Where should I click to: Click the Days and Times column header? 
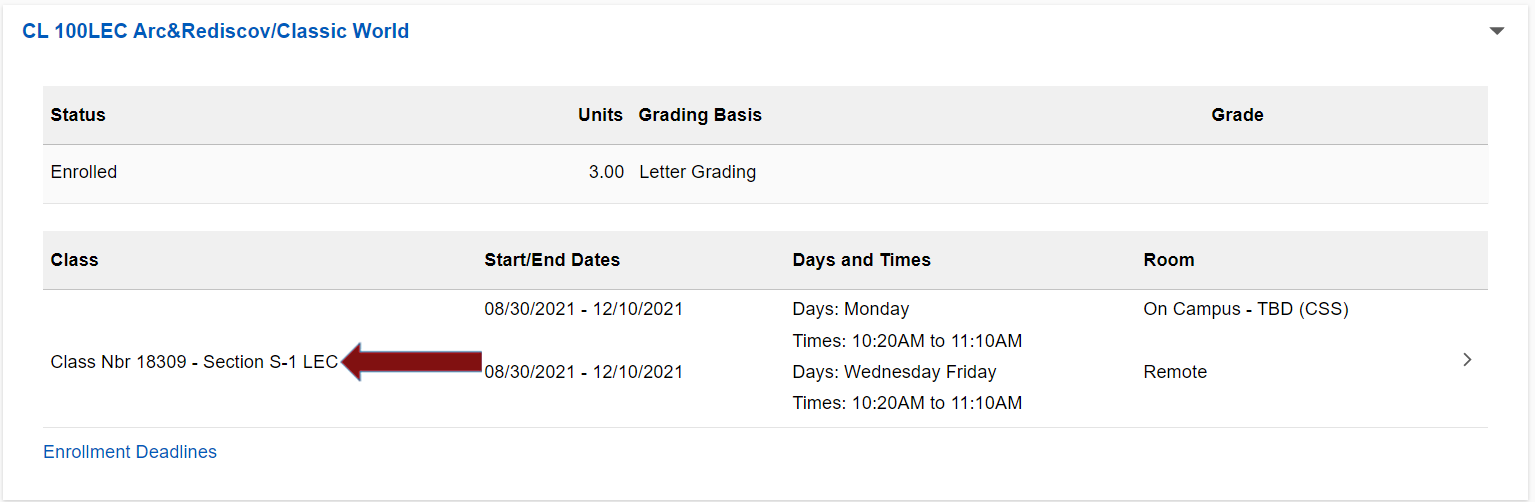pos(861,260)
